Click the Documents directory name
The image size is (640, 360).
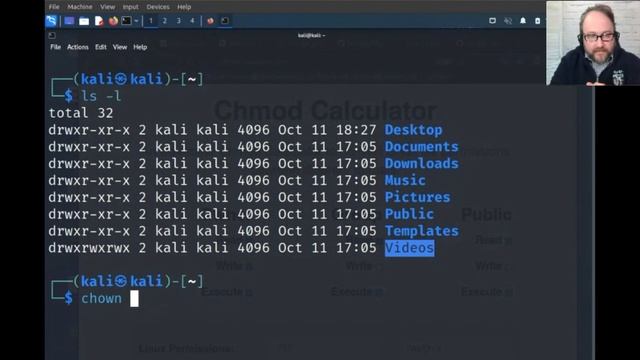(422, 147)
